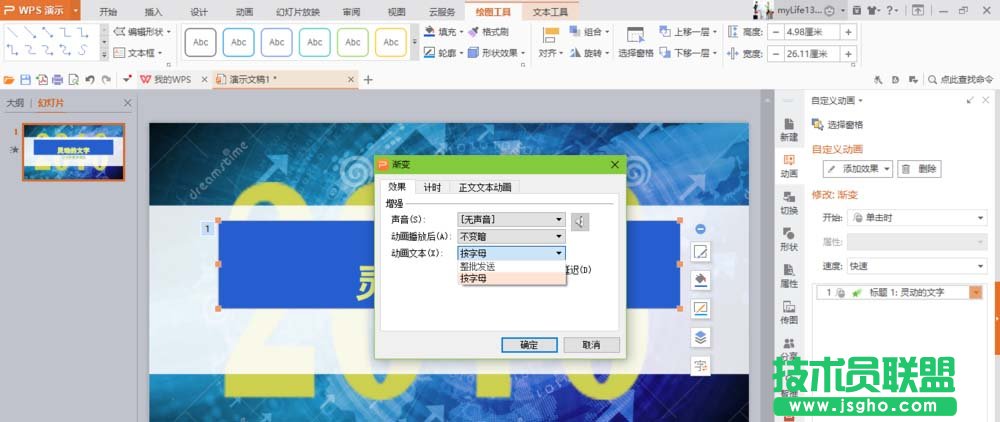Click the new tab plus icon
1000x422 pixels.
(368, 80)
